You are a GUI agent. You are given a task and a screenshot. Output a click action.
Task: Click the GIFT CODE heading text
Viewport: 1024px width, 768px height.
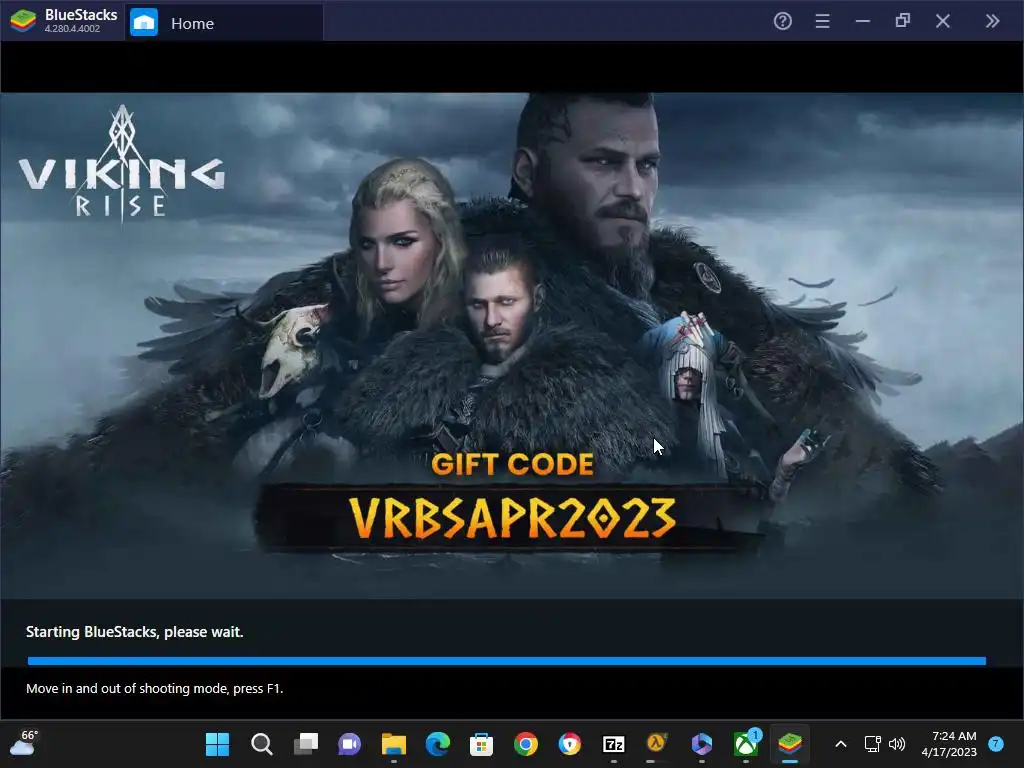tap(513, 464)
